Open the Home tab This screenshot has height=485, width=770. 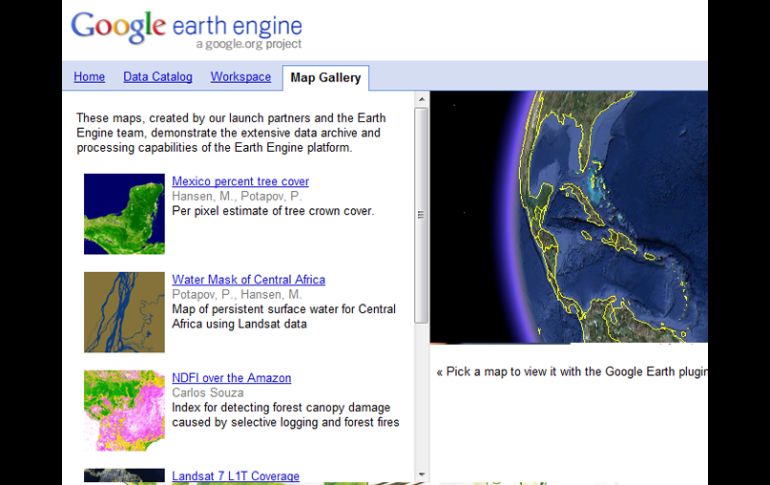(x=89, y=77)
